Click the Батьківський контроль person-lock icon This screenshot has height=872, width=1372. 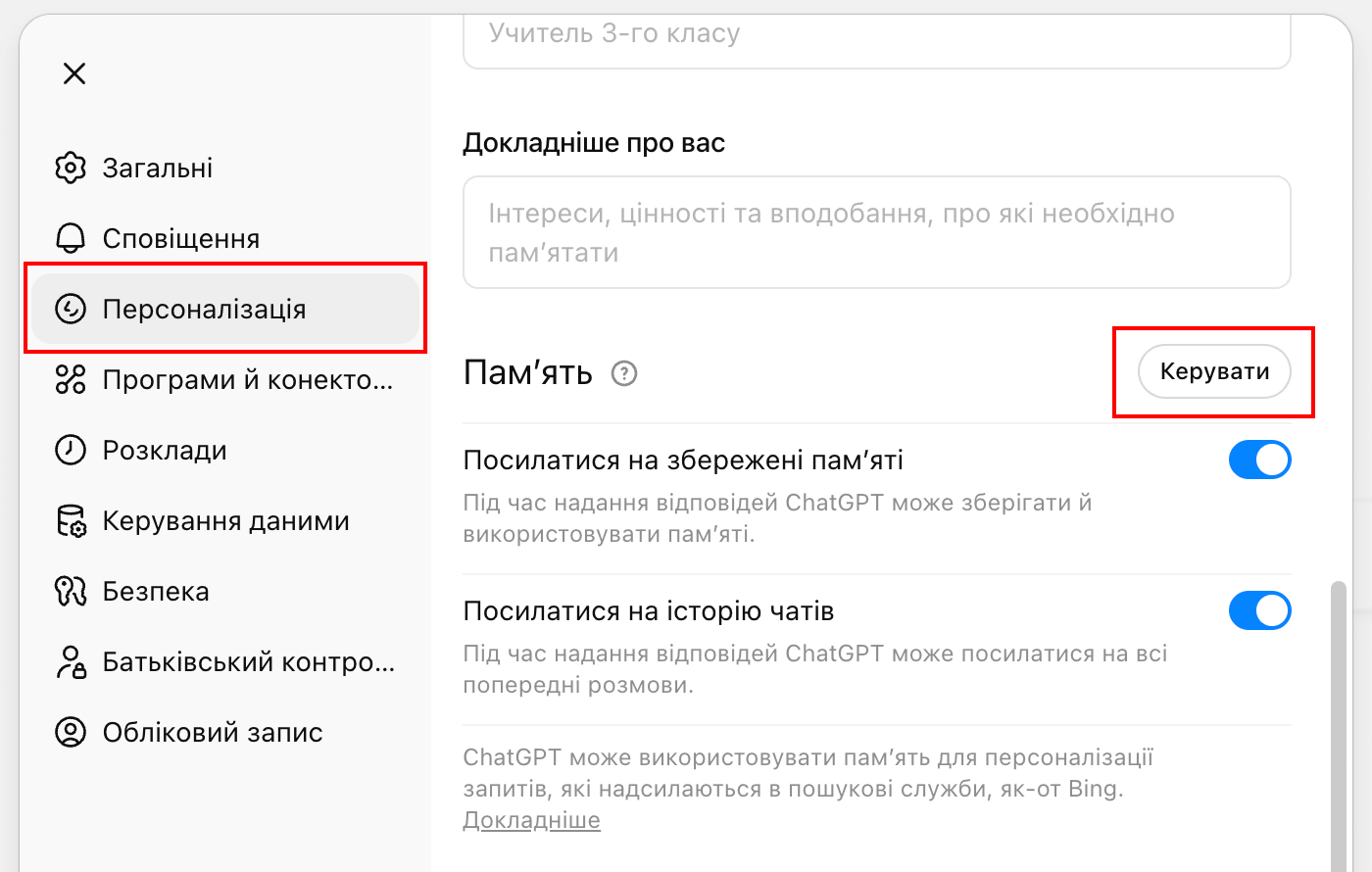[x=71, y=662]
